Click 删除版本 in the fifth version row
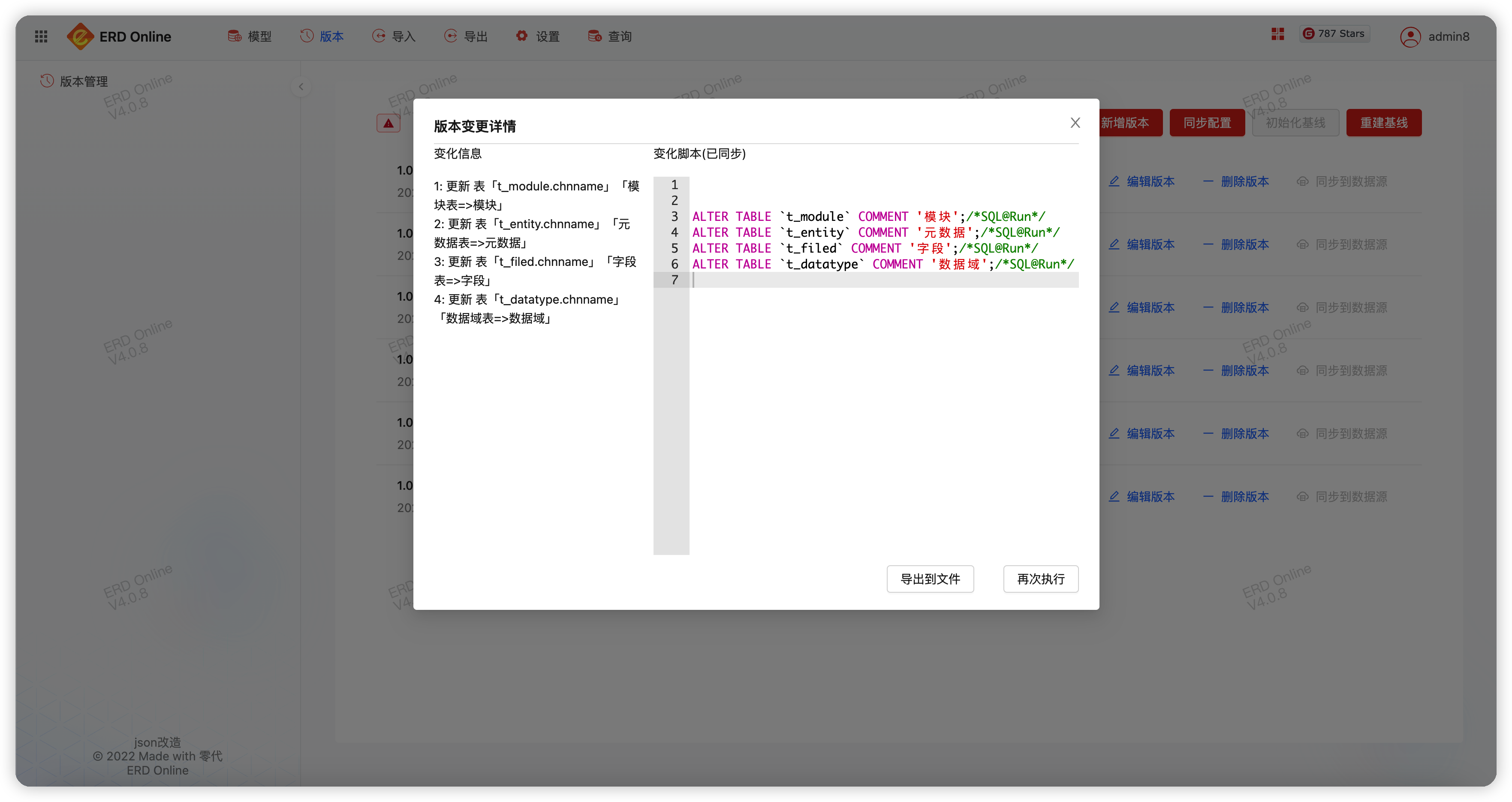Screen dimensions: 1512x802 (1236, 433)
